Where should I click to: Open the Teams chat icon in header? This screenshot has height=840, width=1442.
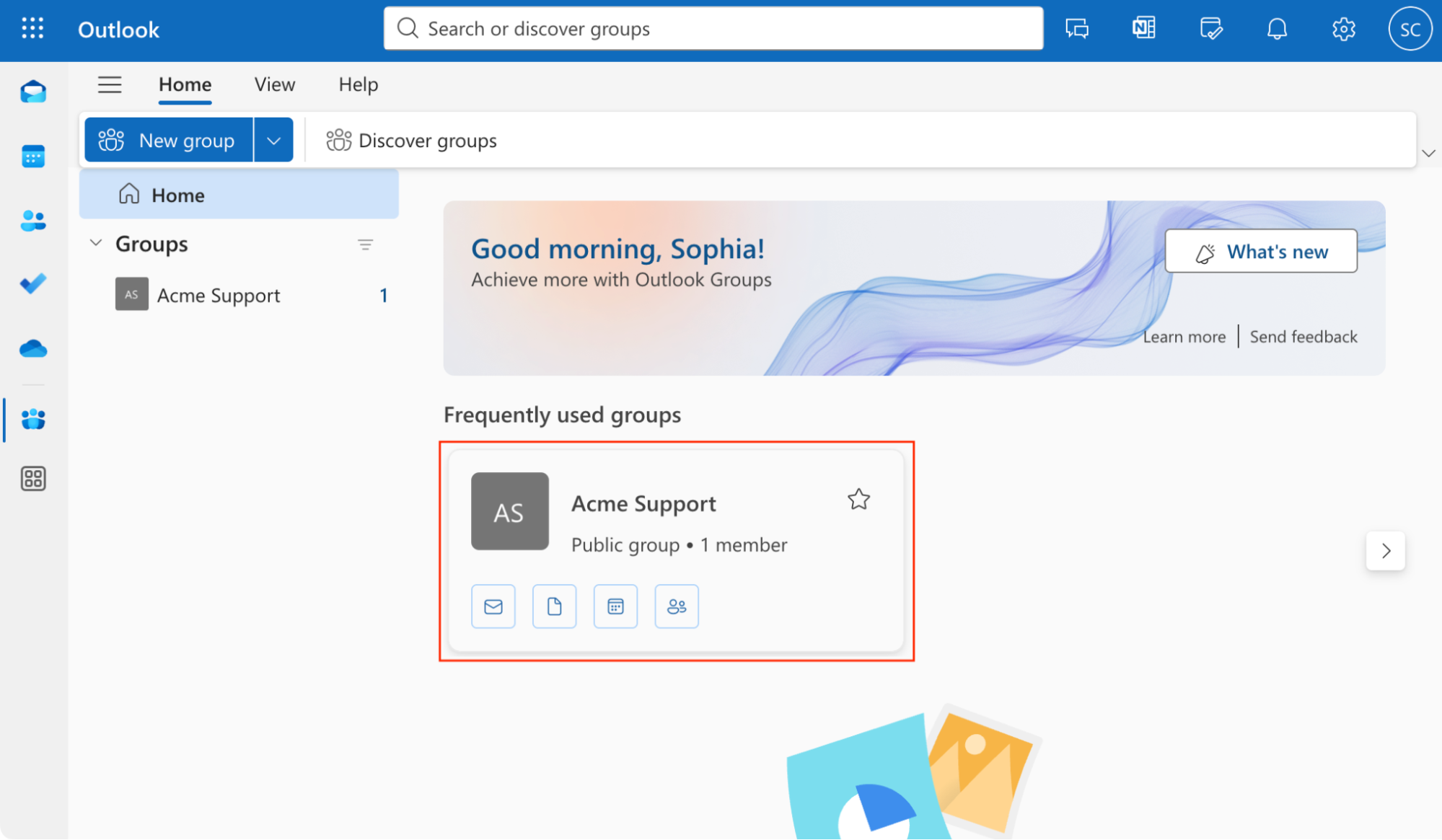[1077, 29]
